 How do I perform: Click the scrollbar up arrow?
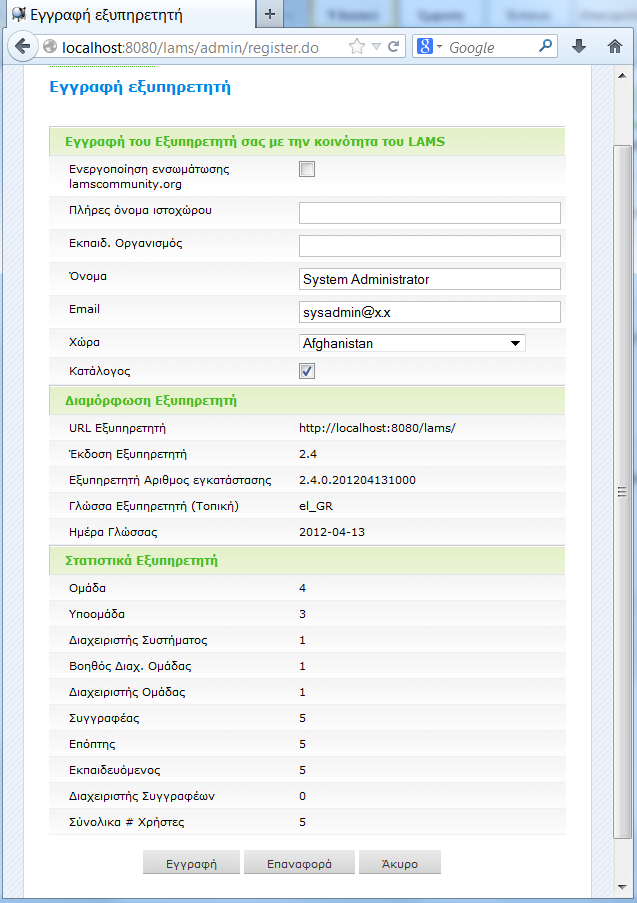tap(622, 76)
